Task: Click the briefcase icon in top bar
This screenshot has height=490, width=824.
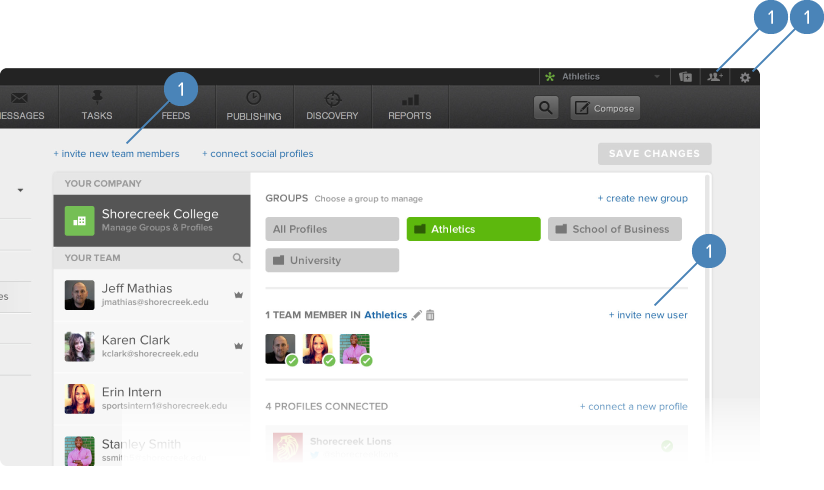Action: 685,77
